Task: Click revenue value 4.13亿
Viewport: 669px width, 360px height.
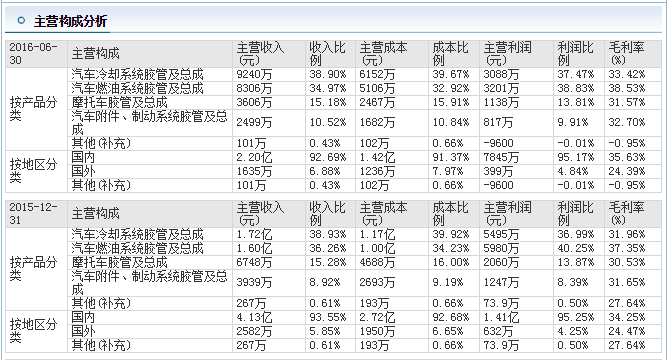Action: click(x=254, y=317)
